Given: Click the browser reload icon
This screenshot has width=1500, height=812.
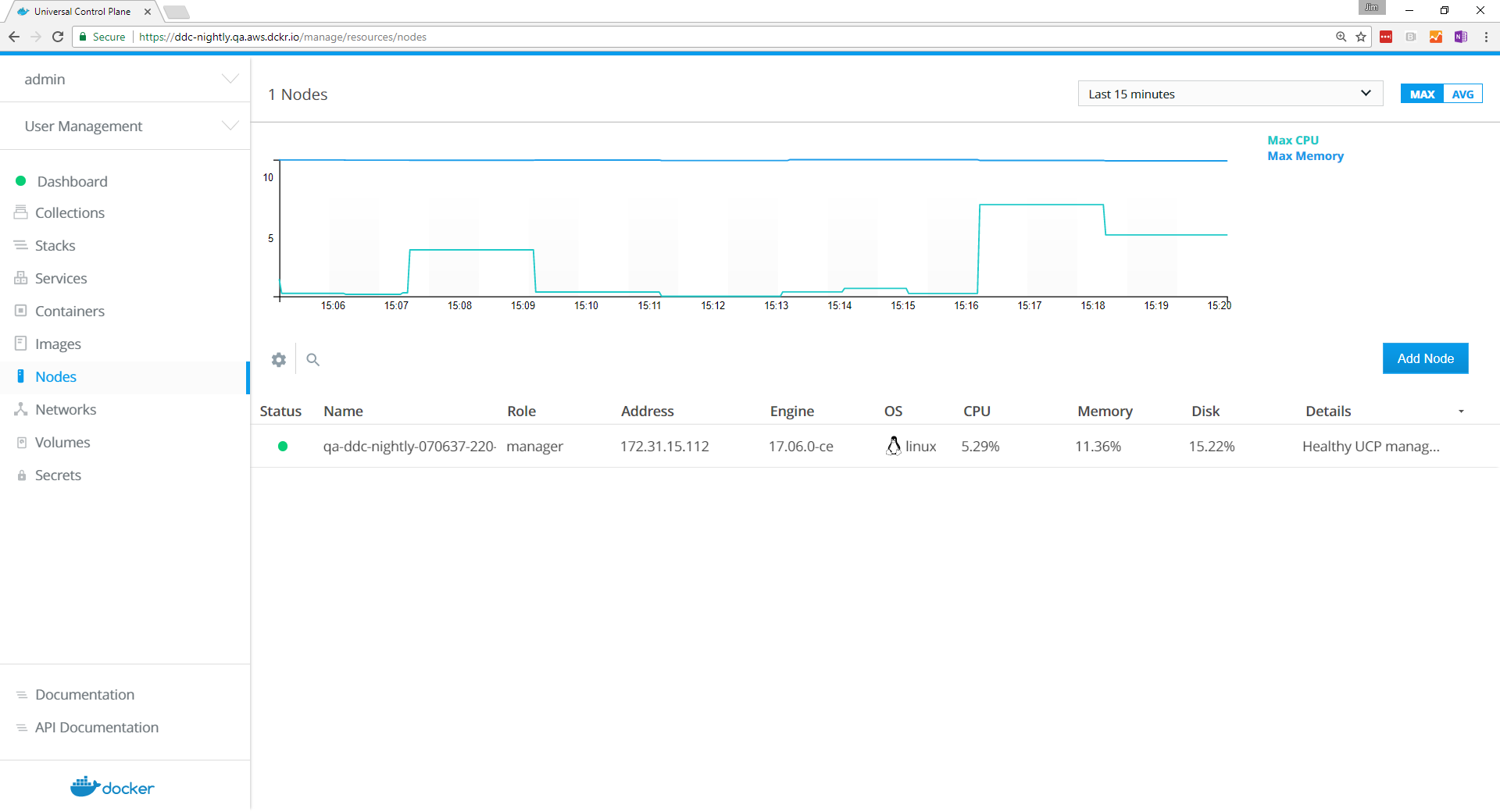Looking at the screenshot, I should (58, 37).
